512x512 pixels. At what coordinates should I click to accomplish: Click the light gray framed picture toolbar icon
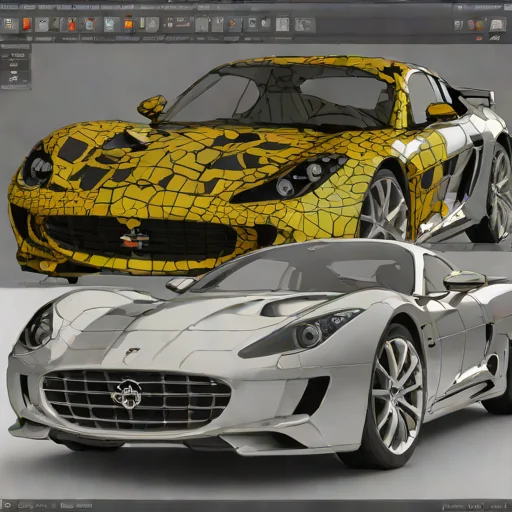[282, 24]
